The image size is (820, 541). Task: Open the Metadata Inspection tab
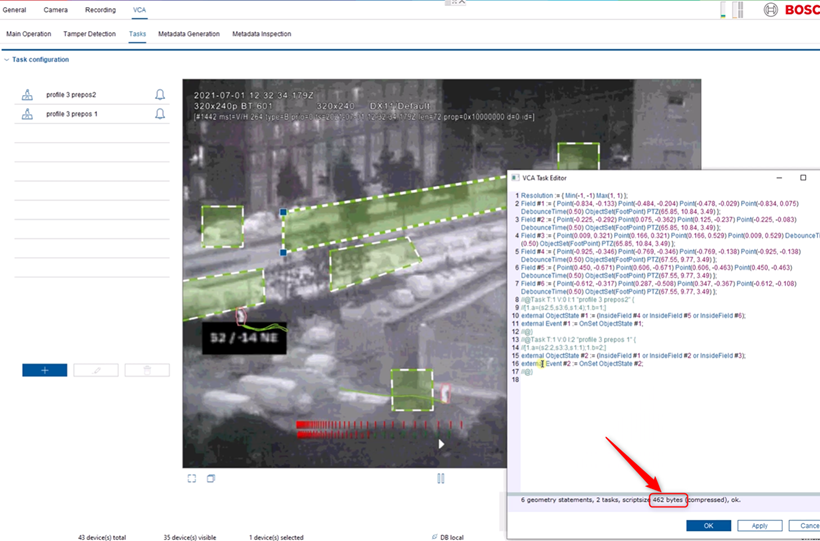[262, 34]
